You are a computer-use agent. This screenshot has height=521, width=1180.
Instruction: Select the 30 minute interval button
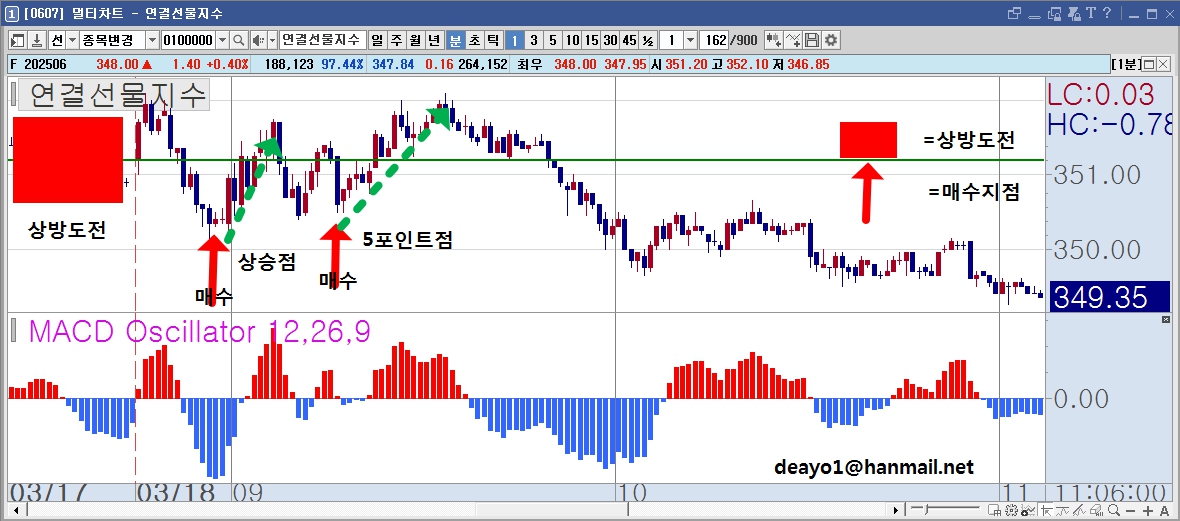coord(610,40)
